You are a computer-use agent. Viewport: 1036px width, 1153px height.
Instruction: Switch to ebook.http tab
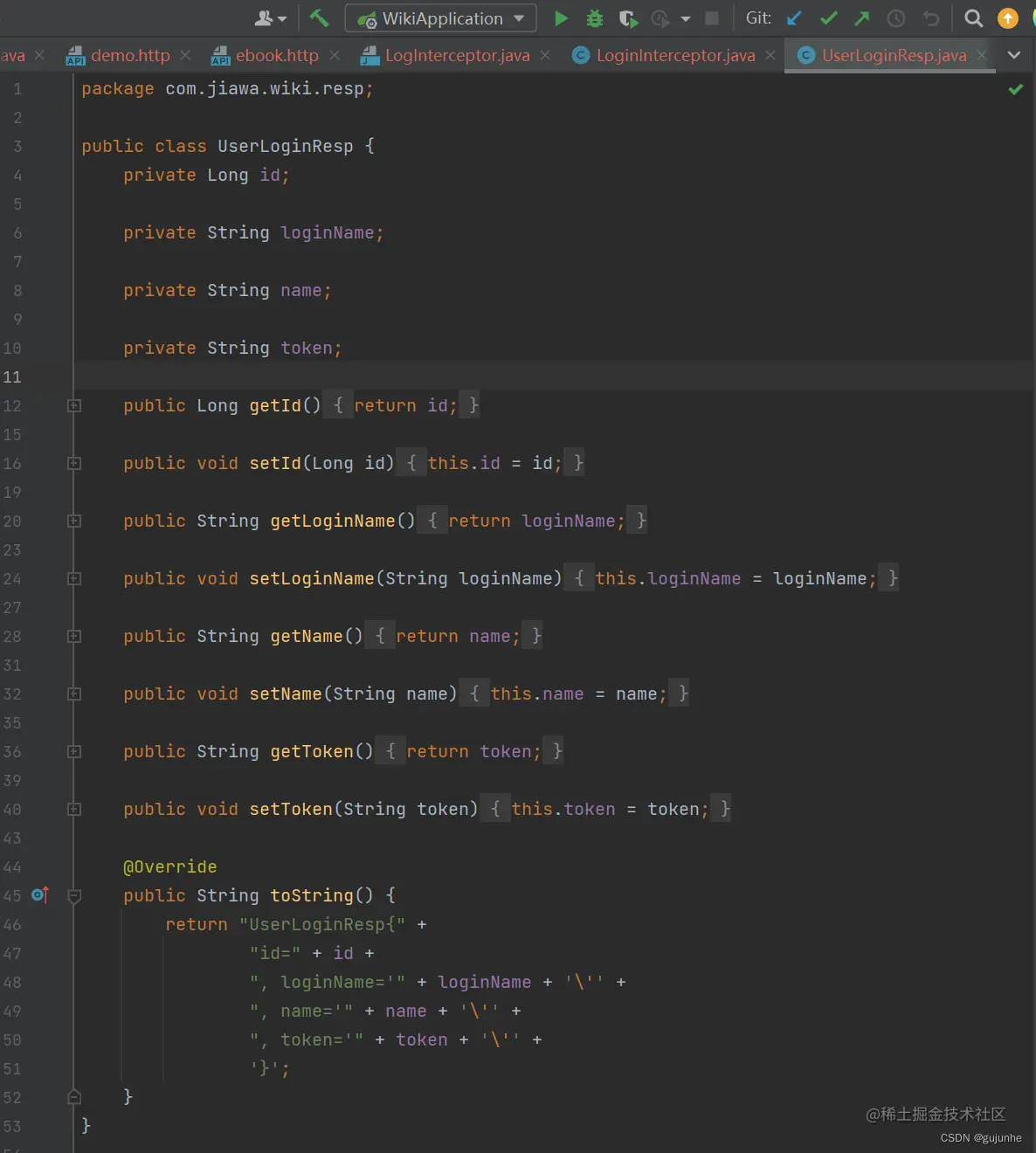[277, 55]
